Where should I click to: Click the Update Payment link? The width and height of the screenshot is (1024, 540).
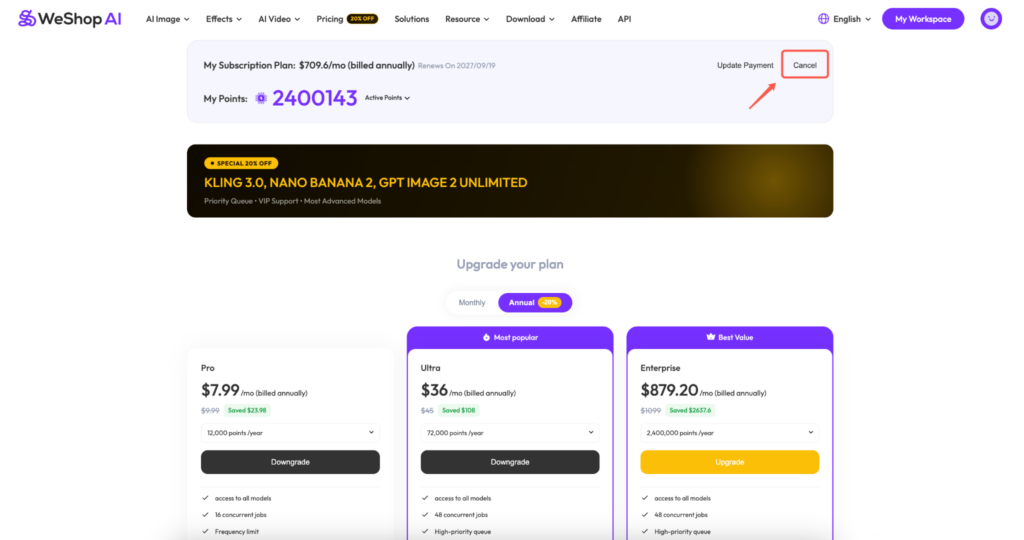tap(744, 65)
